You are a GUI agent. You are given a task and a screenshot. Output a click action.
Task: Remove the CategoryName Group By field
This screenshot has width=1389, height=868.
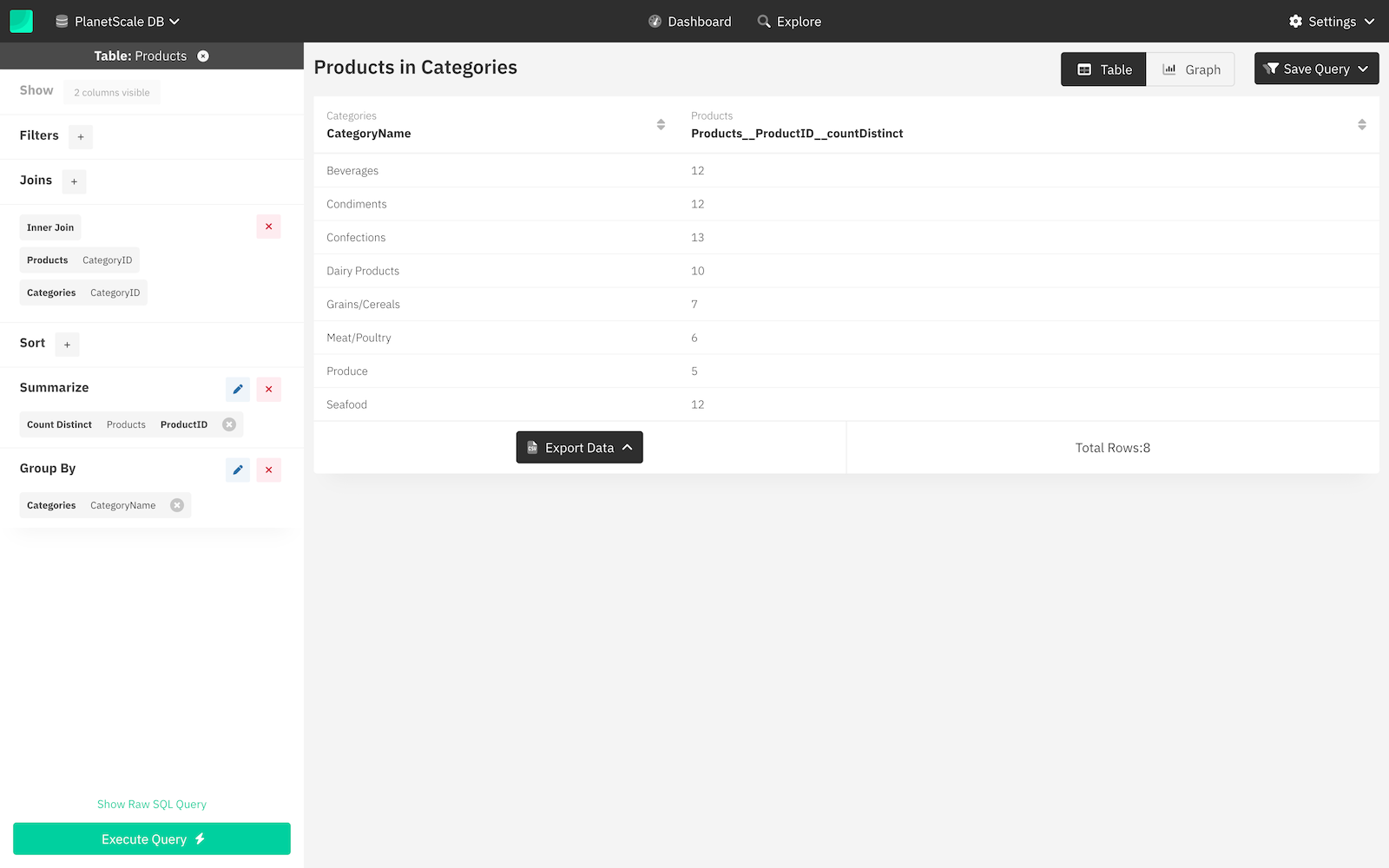[177, 504]
